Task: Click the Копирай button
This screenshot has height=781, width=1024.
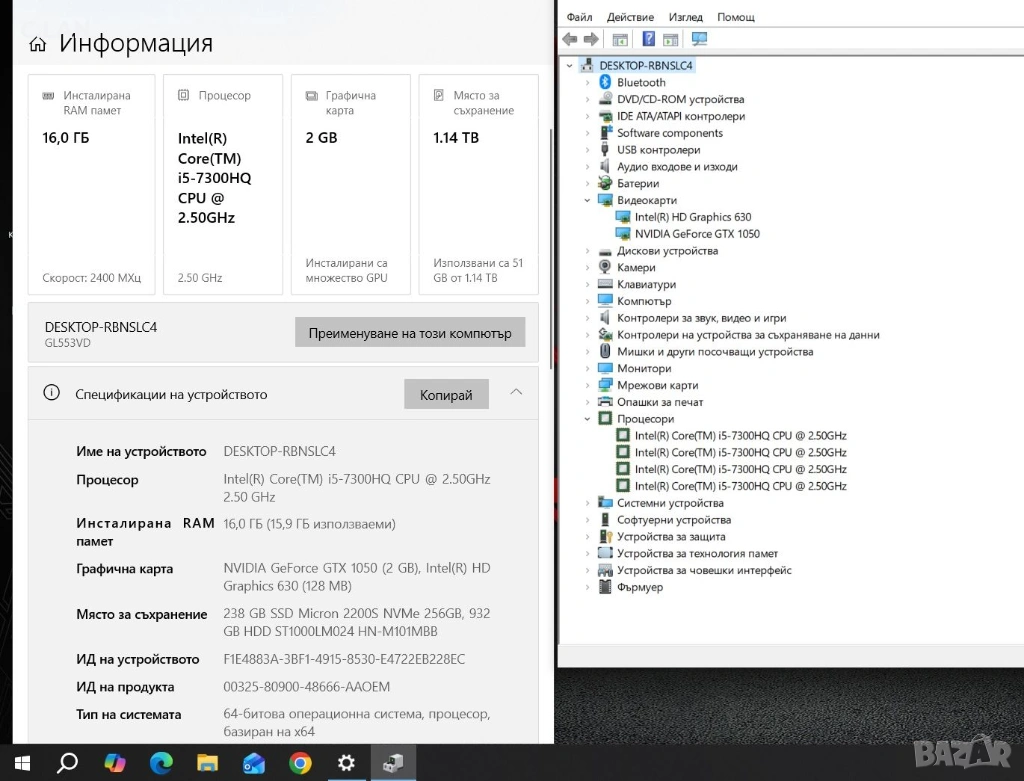Action: point(446,394)
